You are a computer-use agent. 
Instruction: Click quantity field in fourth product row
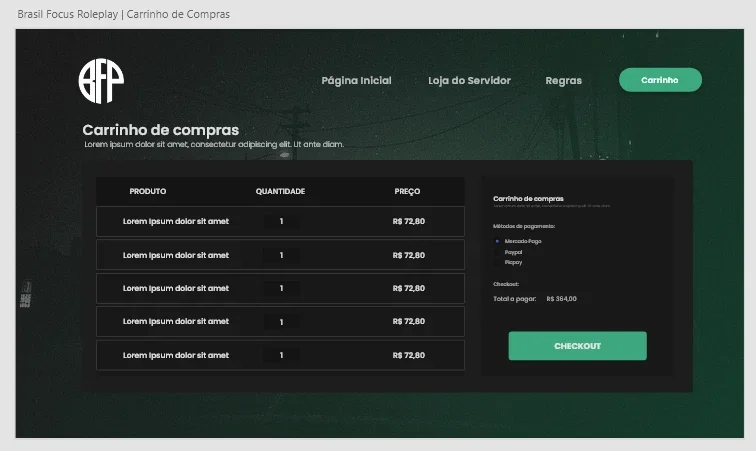click(x=281, y=322)
